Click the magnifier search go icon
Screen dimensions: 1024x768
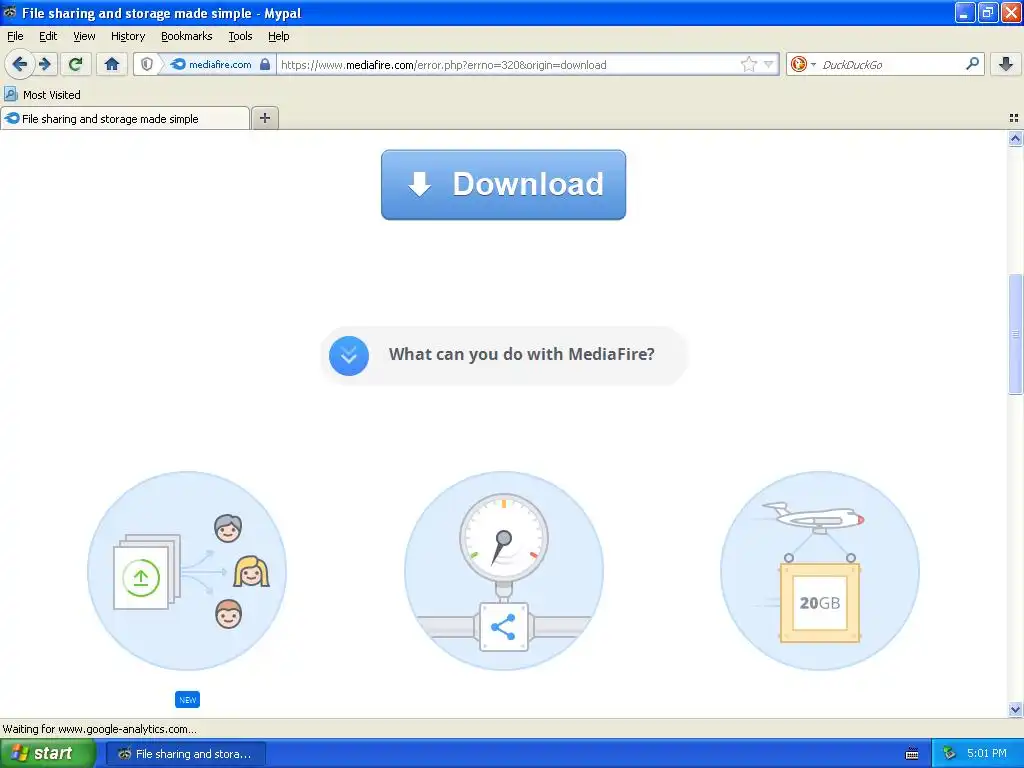click(972, 63)
